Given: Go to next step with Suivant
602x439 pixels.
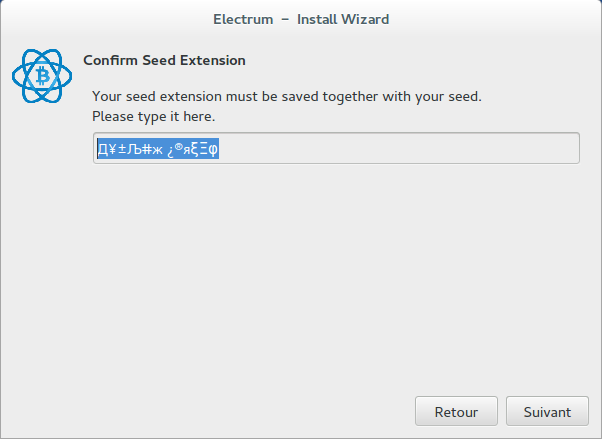Looking at the screenshot, I should coord(547,411).
